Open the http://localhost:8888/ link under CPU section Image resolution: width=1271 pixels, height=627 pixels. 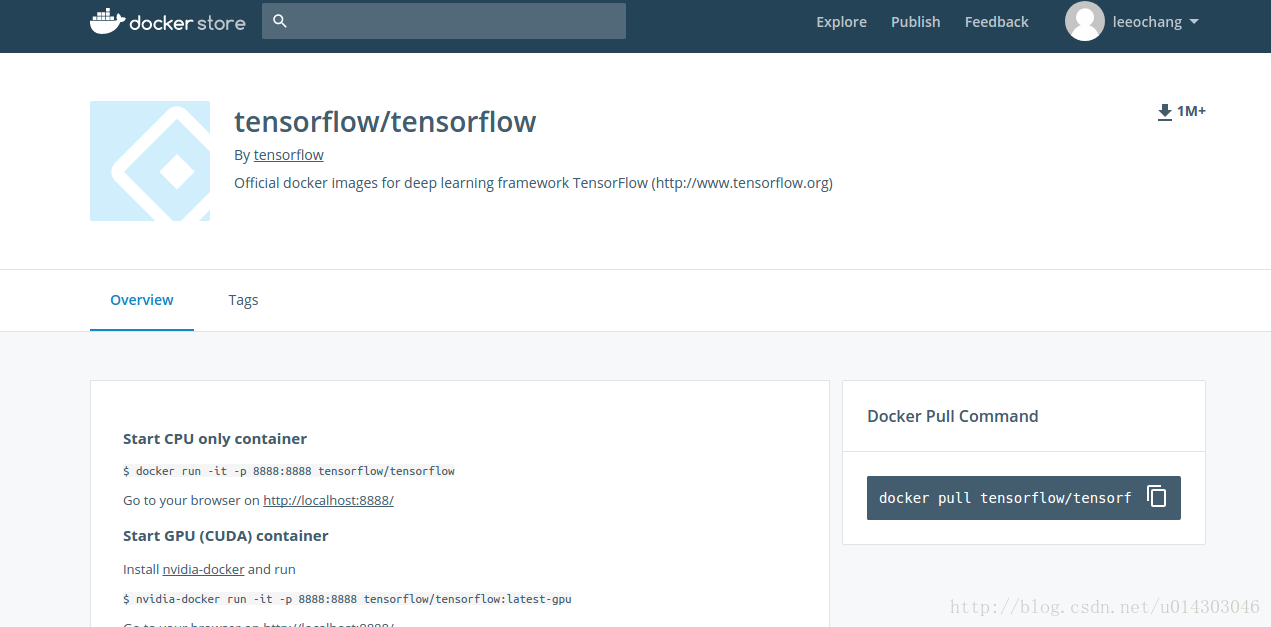(x=328, y=500)
